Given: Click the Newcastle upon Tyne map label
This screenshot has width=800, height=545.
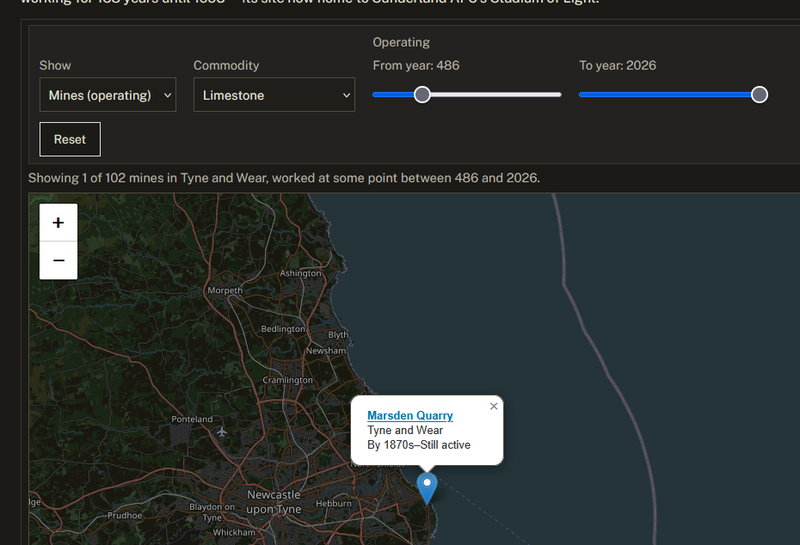Looking at the screenshot, I should point(274,502).
